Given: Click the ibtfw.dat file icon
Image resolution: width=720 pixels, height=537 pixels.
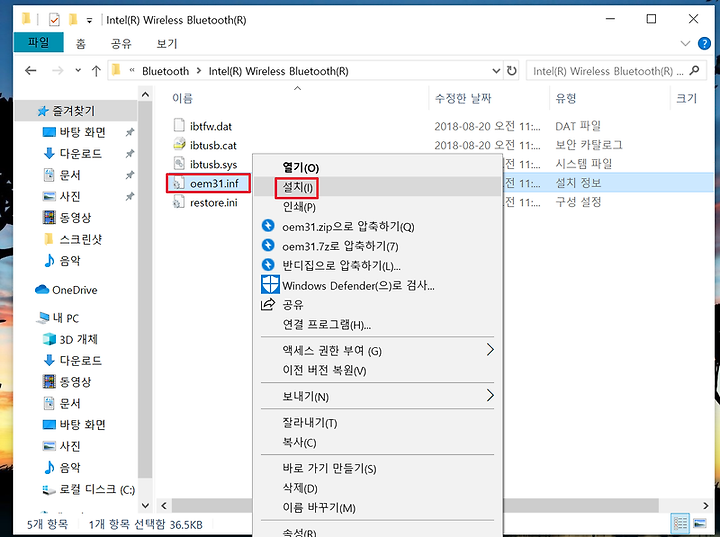Looking at the screenshot, I should click(179, 125).
